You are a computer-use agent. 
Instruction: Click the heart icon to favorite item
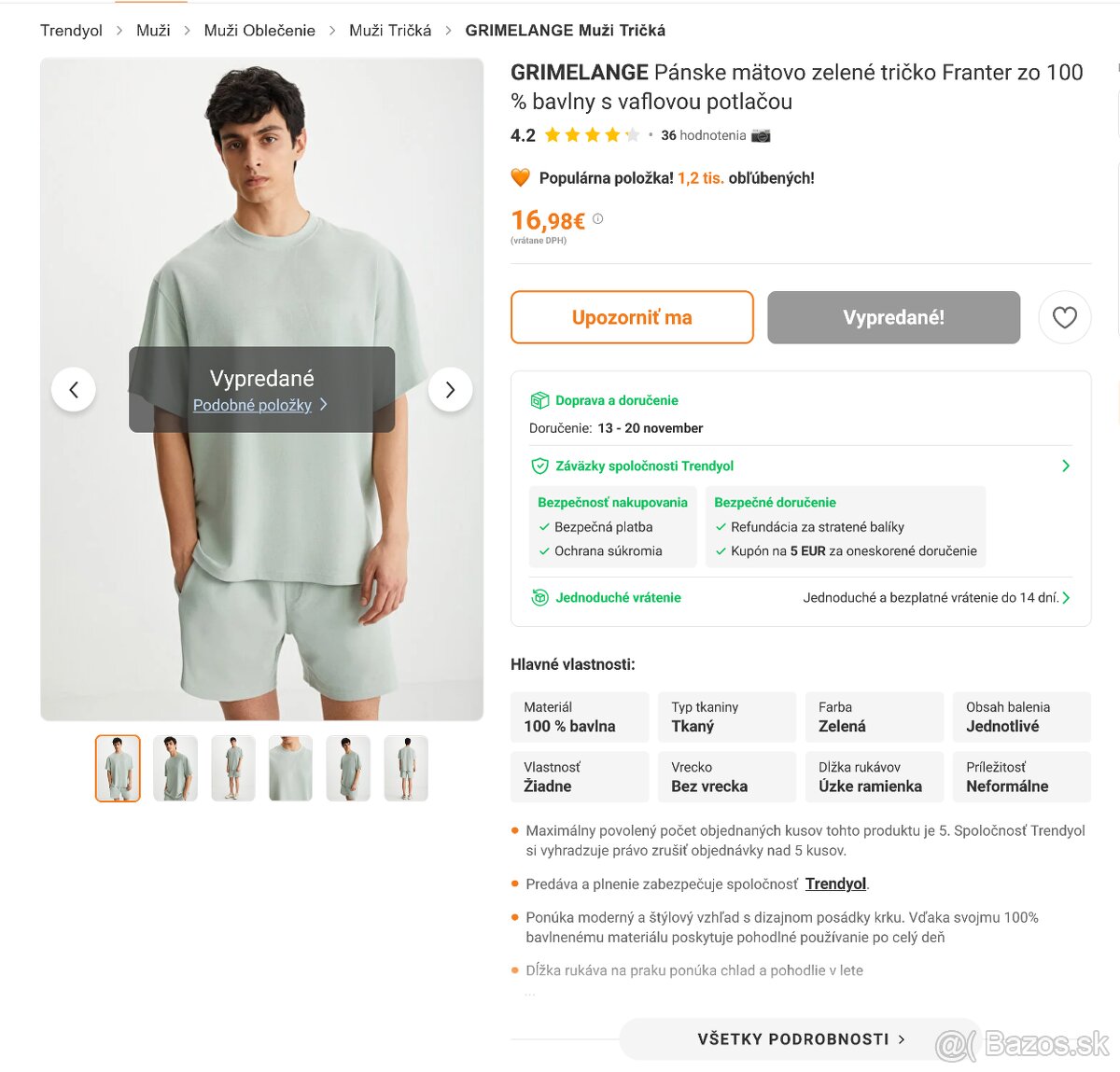(1064, 317)
